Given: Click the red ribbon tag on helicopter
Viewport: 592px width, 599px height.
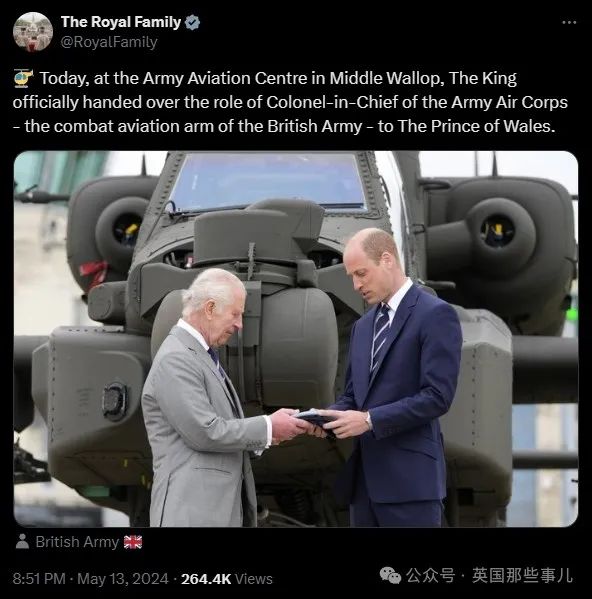Looking at the screenshot, I should (94, 272).
